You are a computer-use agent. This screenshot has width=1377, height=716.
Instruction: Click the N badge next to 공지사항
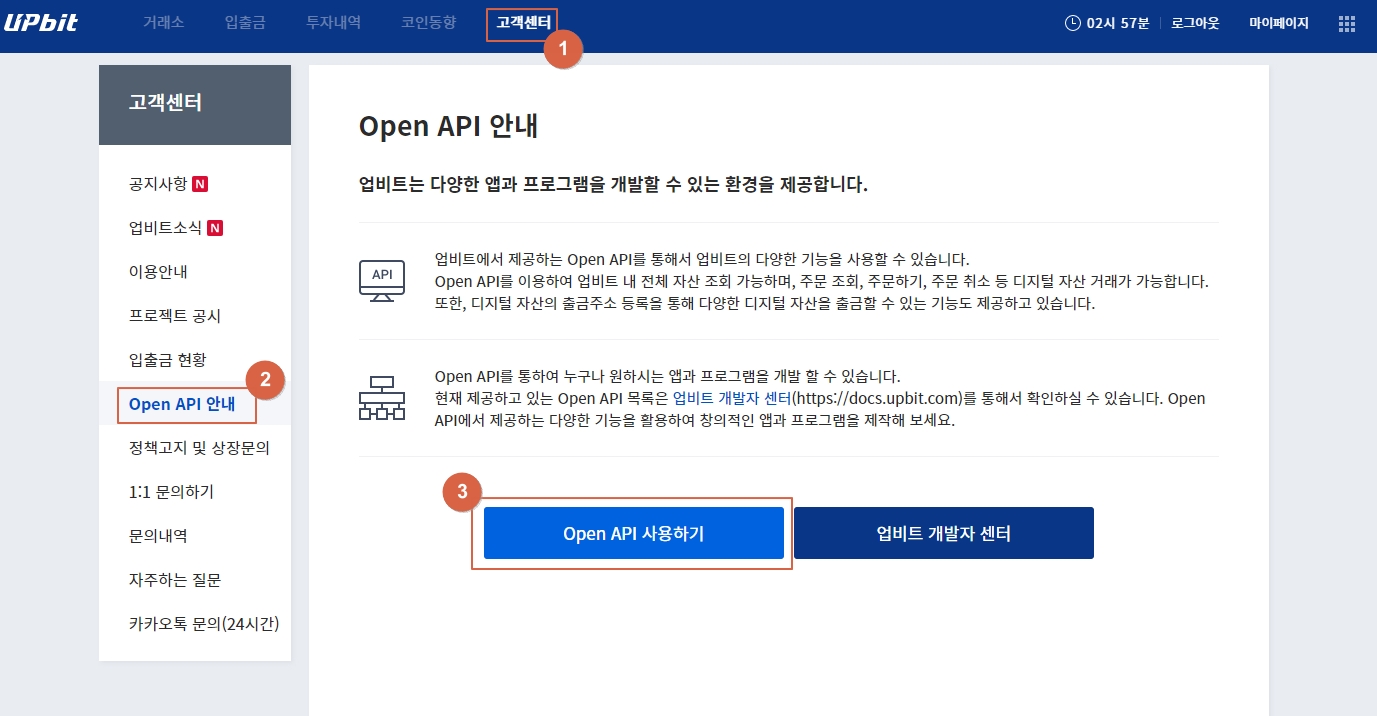click(x=200, y=184)
